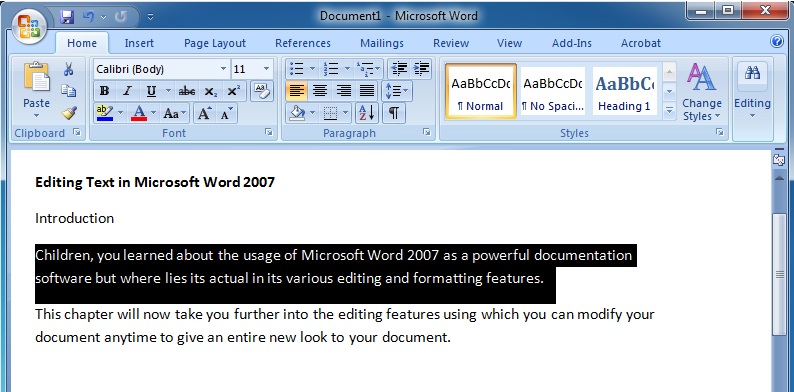This screenshot has width=794, height=392.
Task: Click the vertical scrollbar thumb
Action: pyautogui.click(x=780, y=274)
